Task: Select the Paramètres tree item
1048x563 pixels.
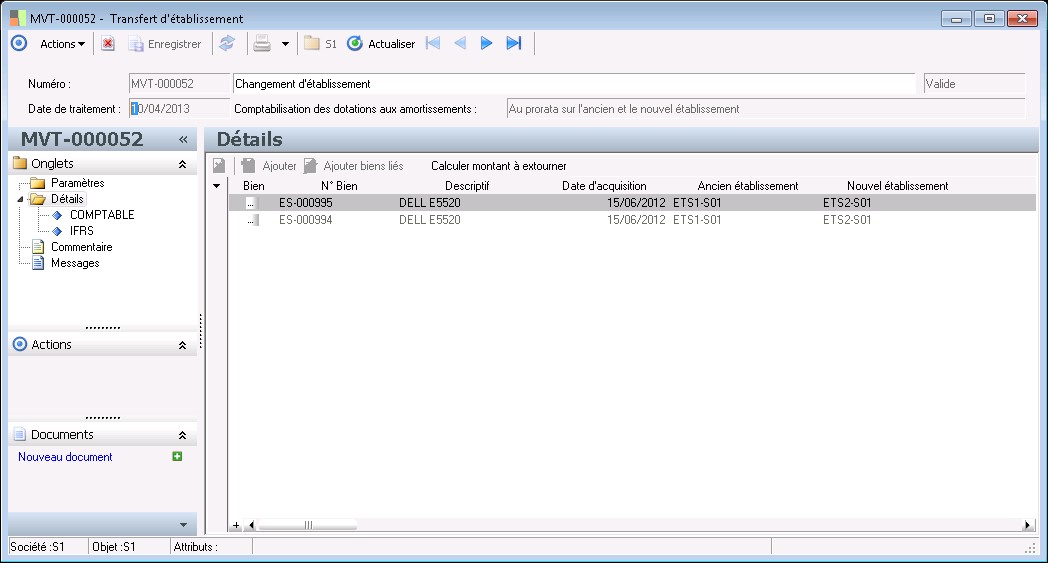Action: pos(77,183)
